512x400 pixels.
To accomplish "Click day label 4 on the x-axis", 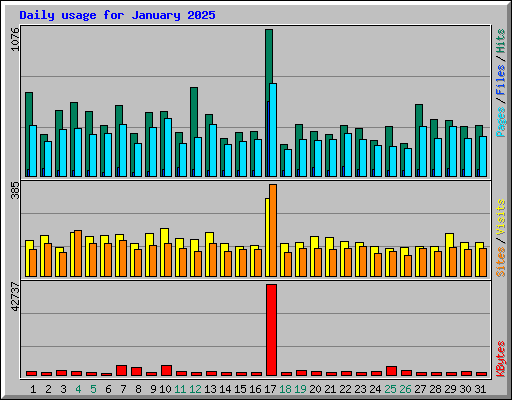I will click(78, 389).
